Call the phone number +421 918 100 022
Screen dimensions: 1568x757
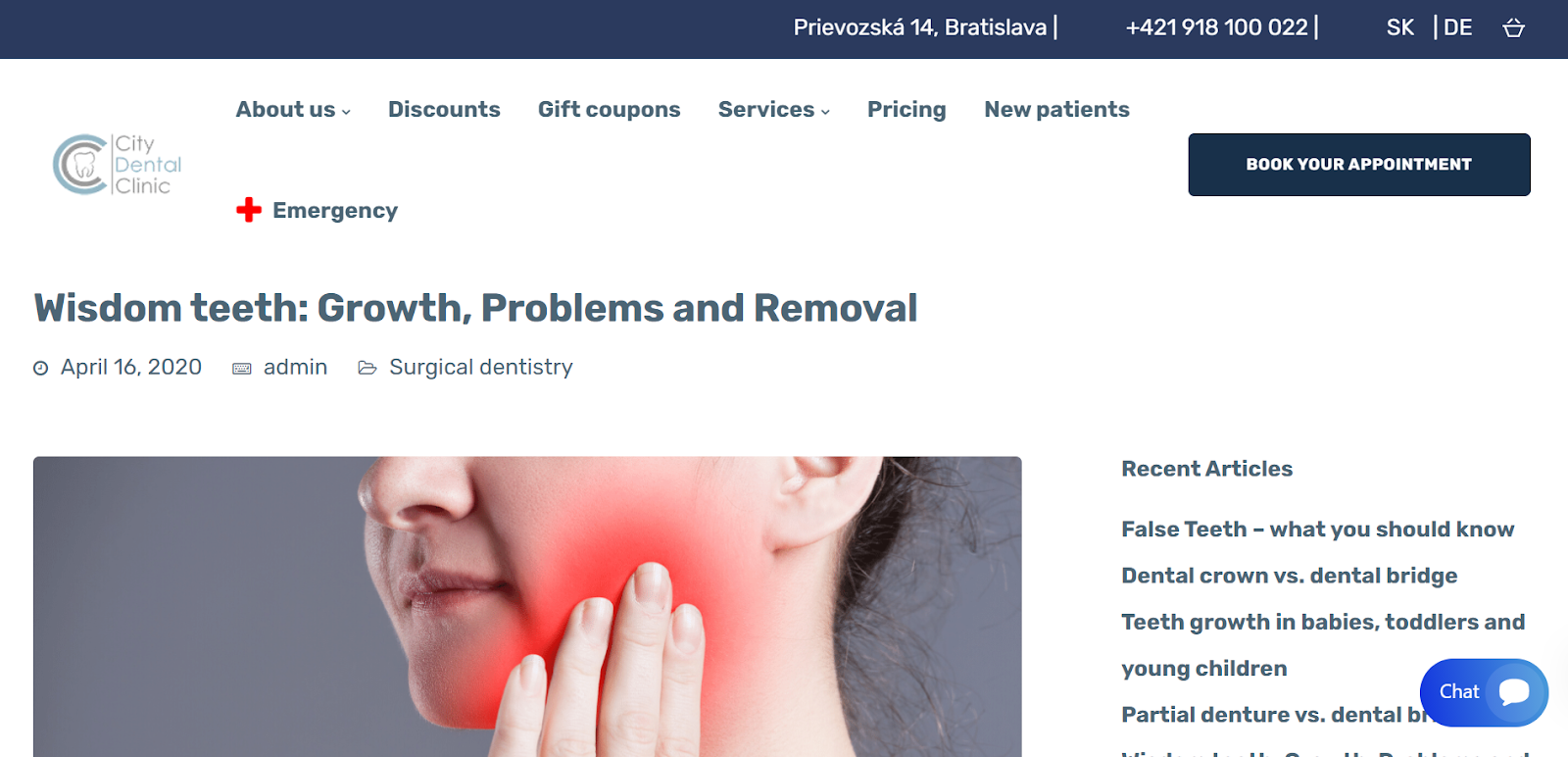click(x=1216, y=27)
